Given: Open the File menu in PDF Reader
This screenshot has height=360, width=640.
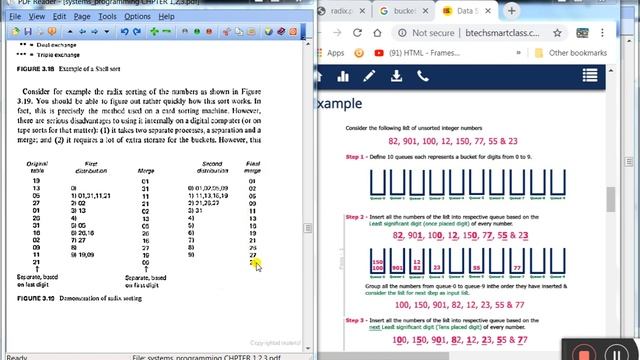Looking at the screenshot, I should (x=15, y=16).
